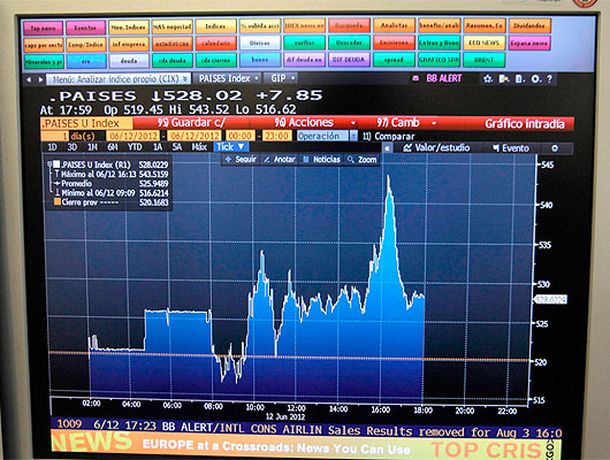610x460 pixels.
Task: Go back with the left arrow
Action: point(29,79)
